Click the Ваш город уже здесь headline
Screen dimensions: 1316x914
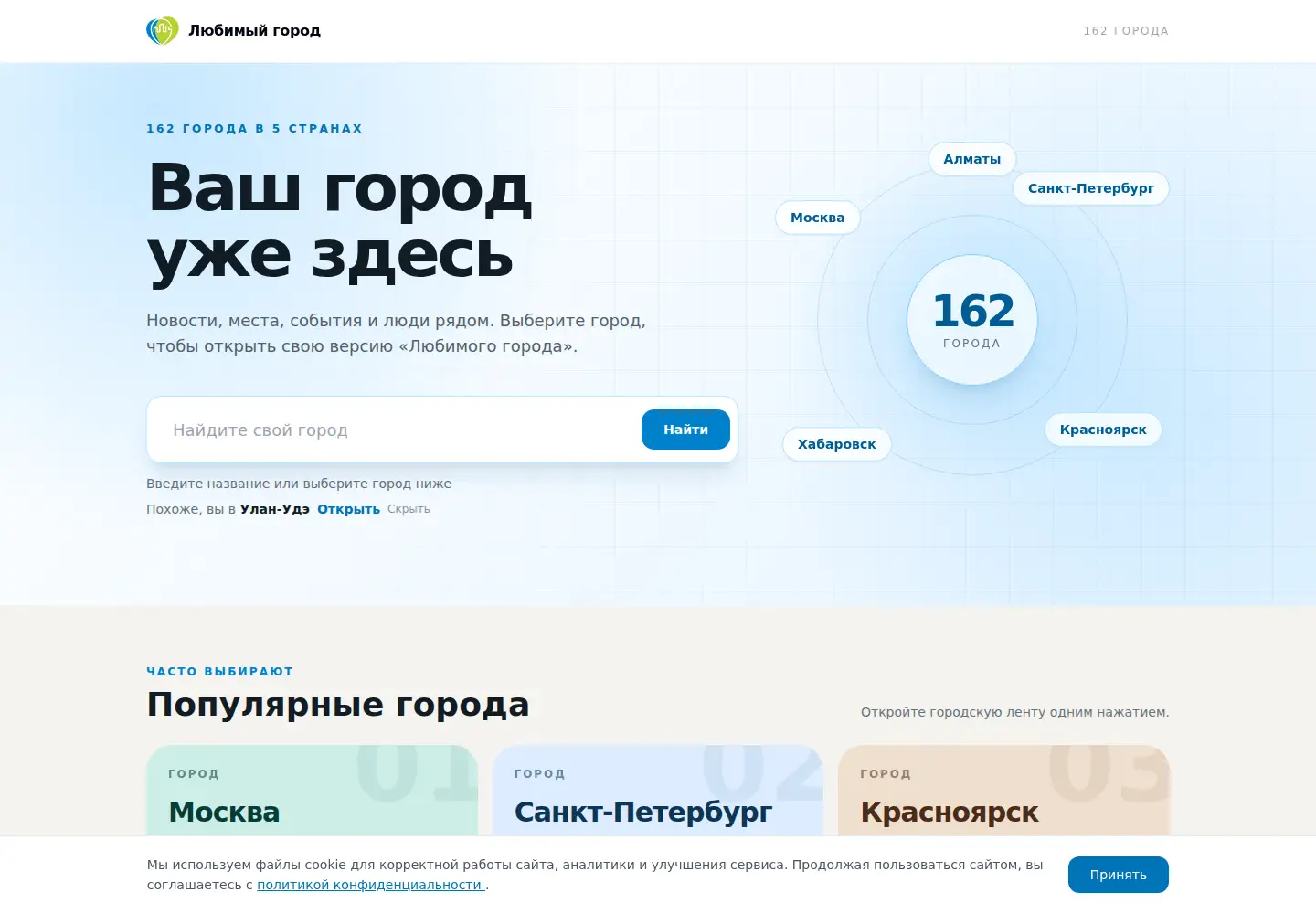[x=339, y=222]
